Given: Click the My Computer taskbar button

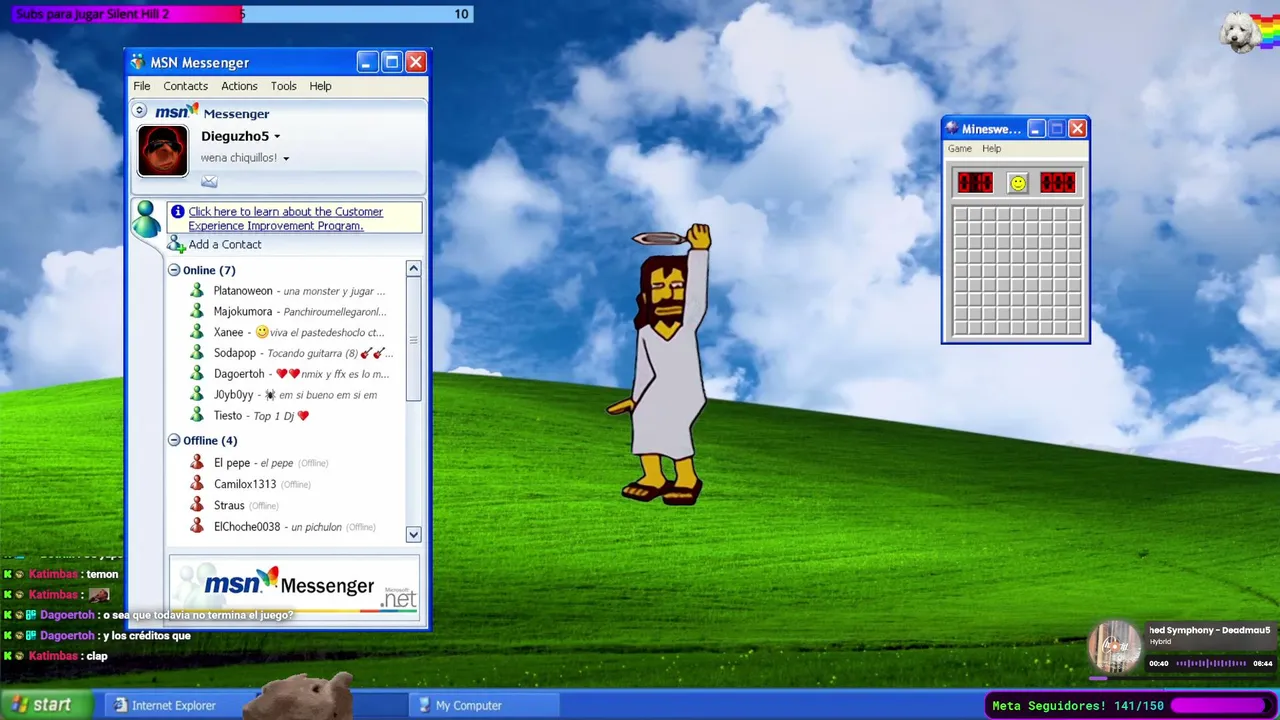Looking at the screenshot, I should coord(485,705).
